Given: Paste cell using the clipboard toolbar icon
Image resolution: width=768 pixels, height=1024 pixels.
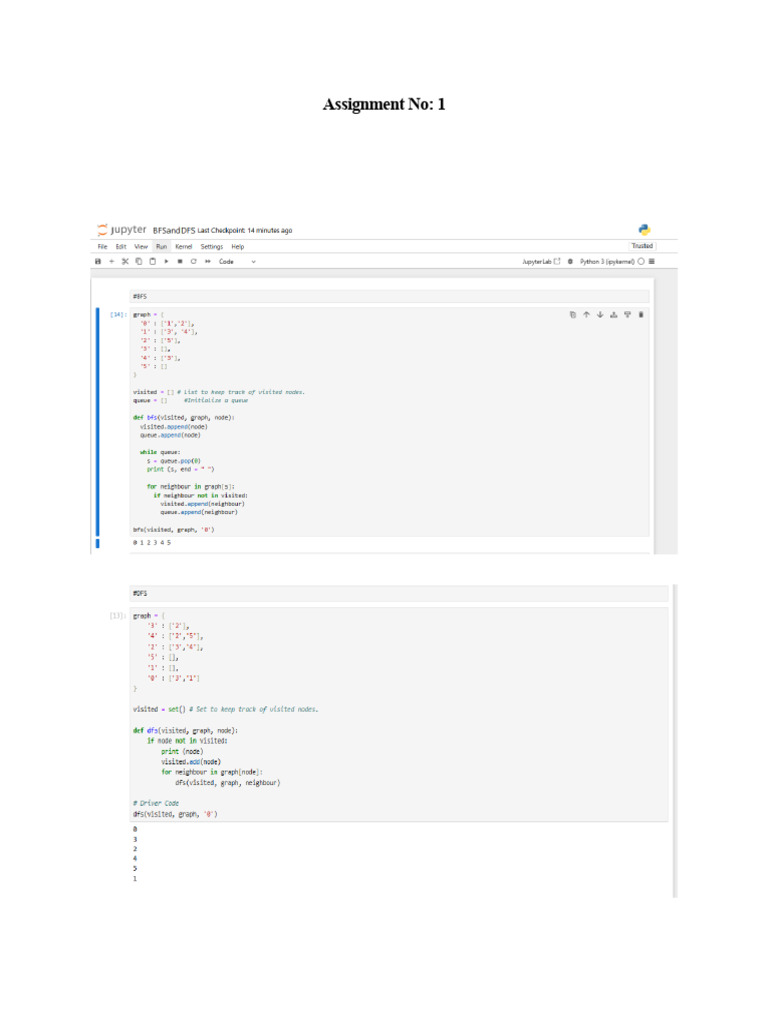Looking at the screenshot, I should (x=152, y=261).
